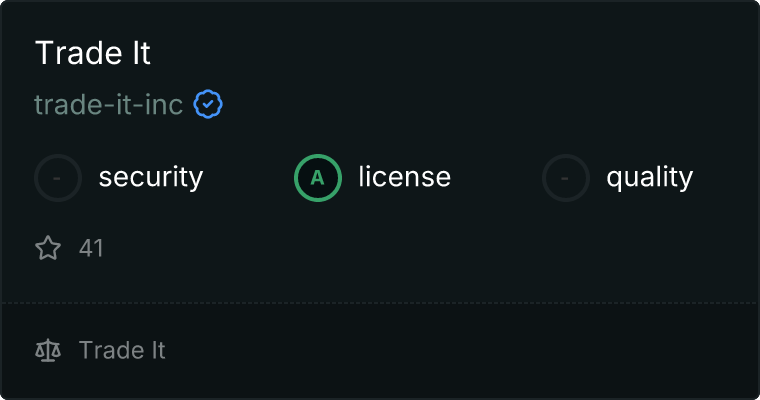Click empty space right of the verified badge
Image resolution: width=760 pixels, height=400 pixels.
click(450, 104)
